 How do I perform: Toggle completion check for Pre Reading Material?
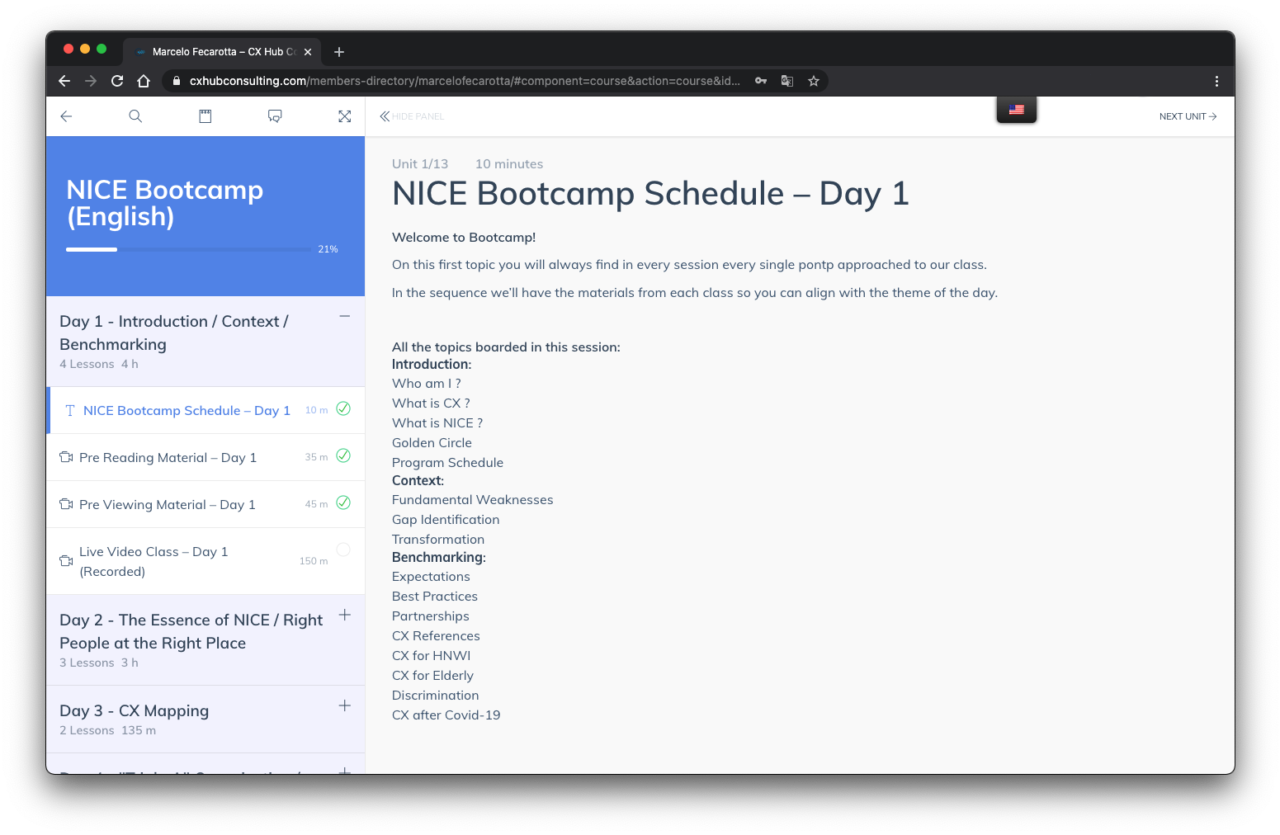tap(343, 456)
